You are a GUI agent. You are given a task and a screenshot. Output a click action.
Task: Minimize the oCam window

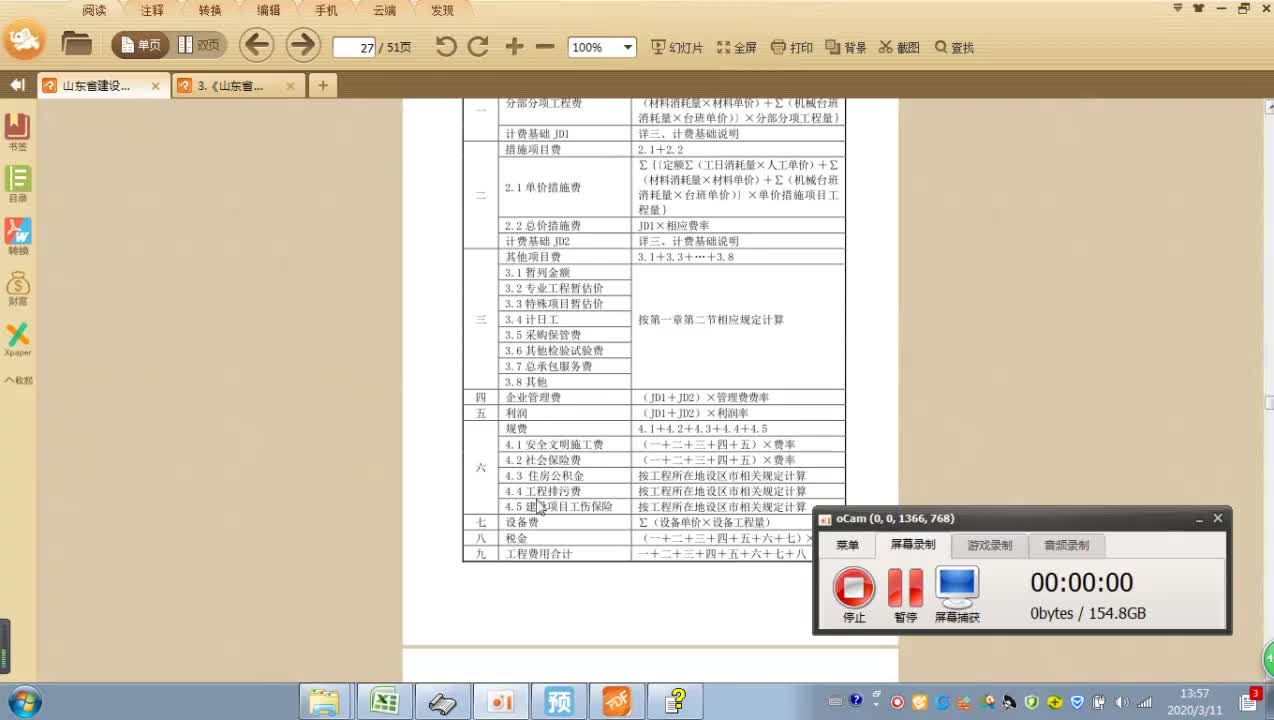(1199, 519)
